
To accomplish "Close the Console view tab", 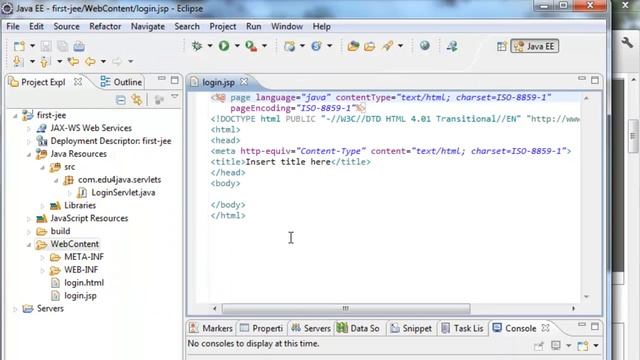I will [x=545, y=328].
